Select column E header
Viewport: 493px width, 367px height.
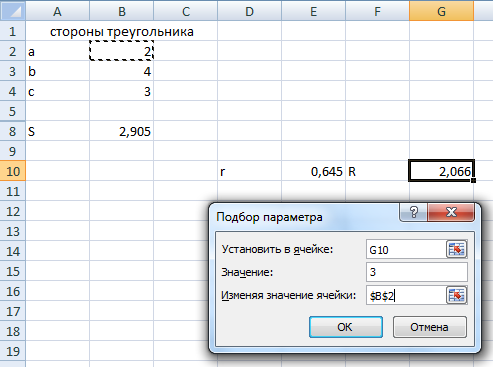313,11
